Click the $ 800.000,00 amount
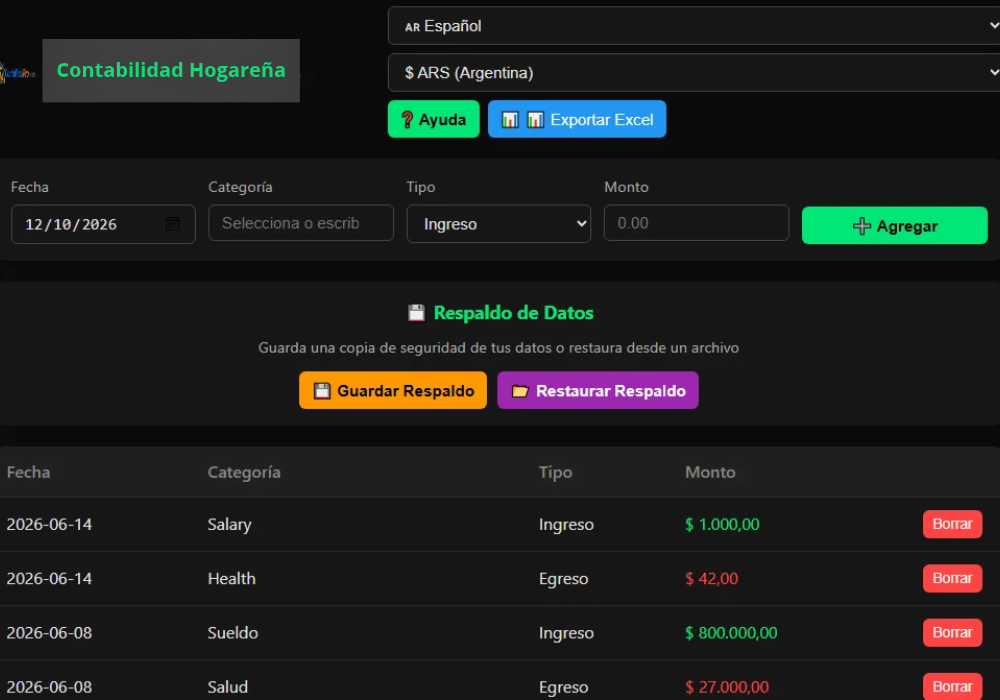Image resolution: width=1000 pixels, height=700 pixels. [731, 632]
